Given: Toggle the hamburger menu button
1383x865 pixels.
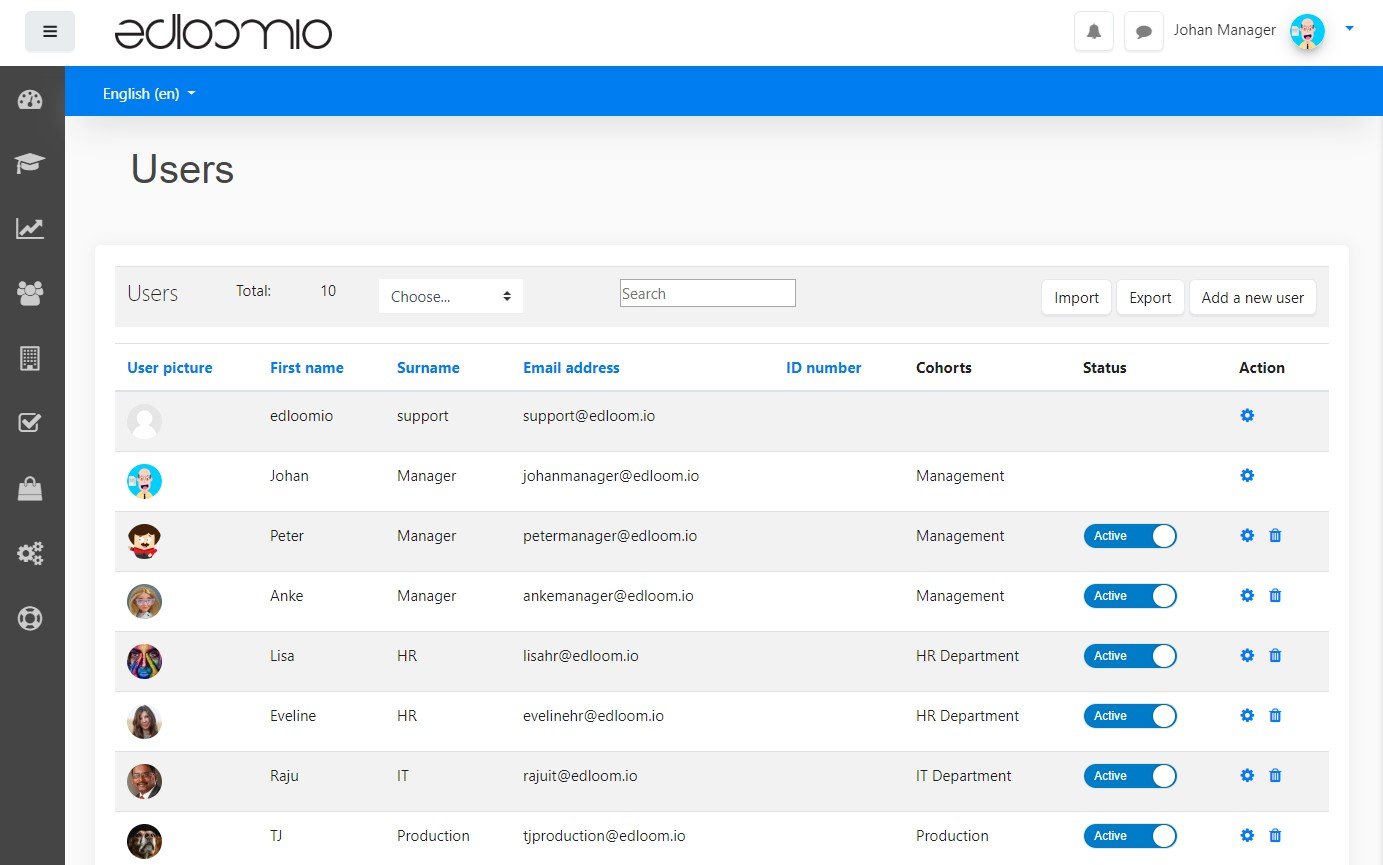Looking at the screenshot, I should click(50, 32).
